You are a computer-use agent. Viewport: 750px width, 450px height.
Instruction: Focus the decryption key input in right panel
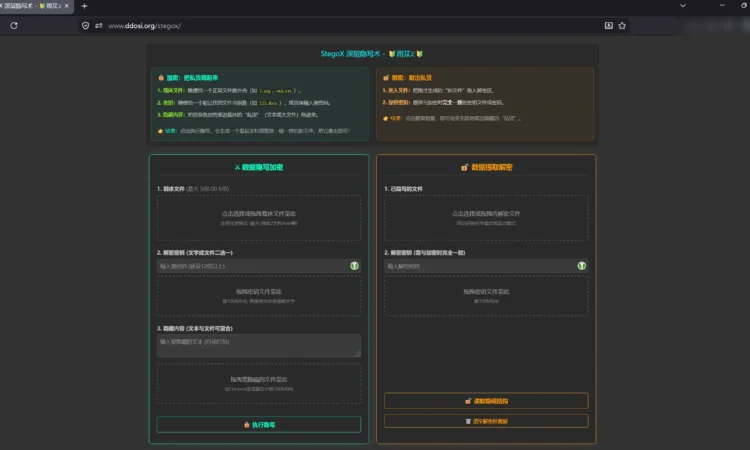click(486, 266)
